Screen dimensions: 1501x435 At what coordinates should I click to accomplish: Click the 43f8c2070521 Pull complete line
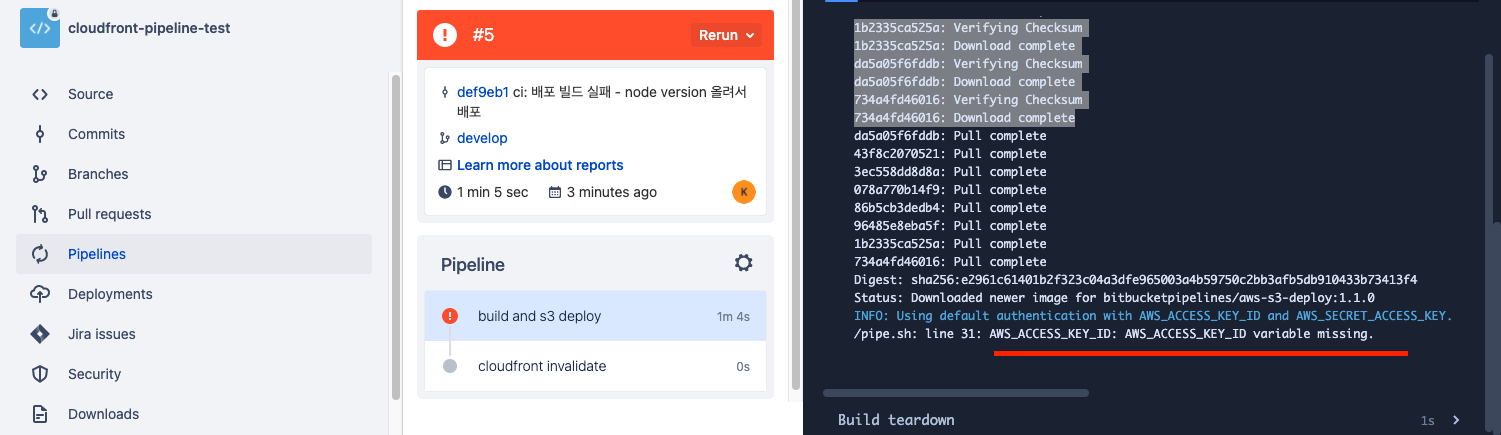[950, 154]
